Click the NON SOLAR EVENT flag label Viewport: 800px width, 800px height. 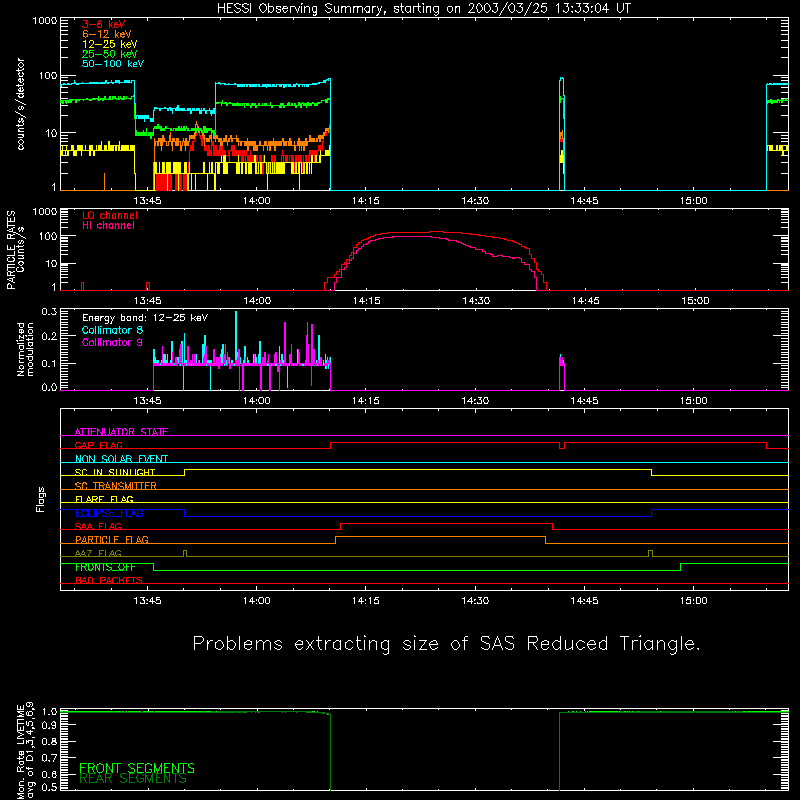click(121, 459)
